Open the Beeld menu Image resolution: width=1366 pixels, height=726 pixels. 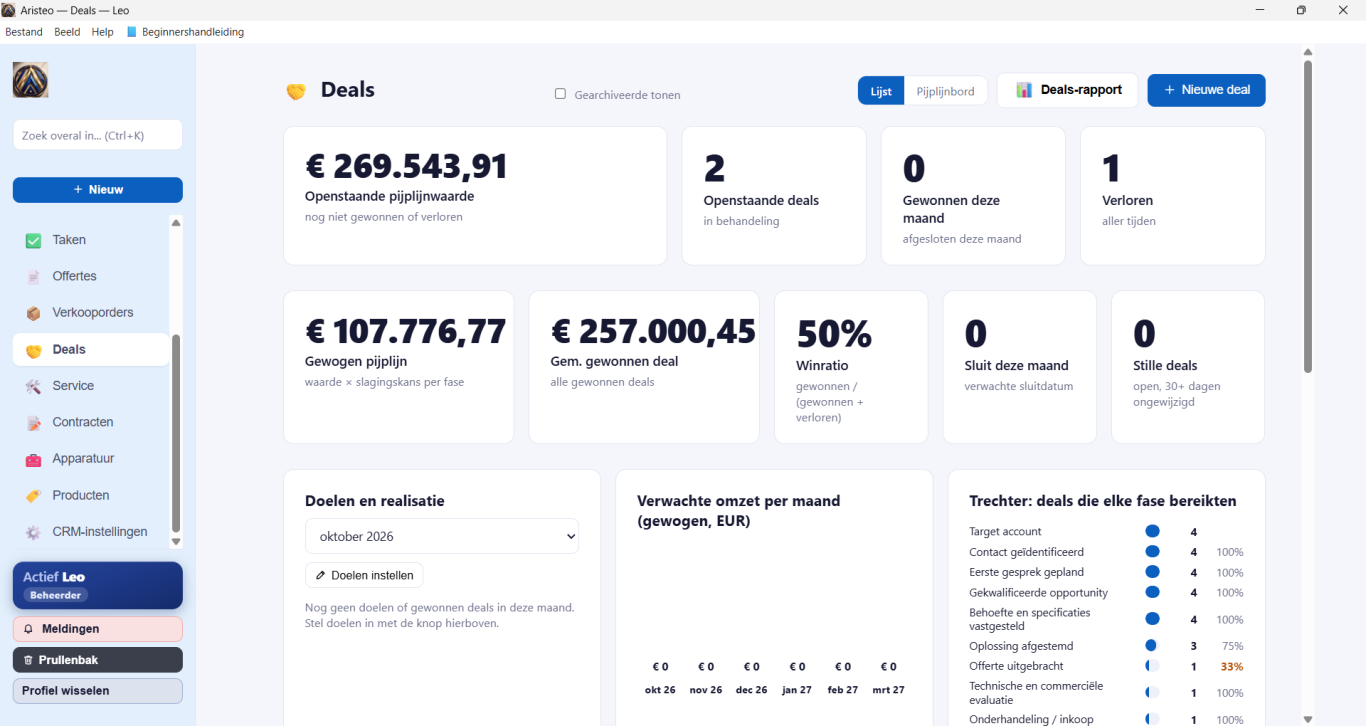pos(67,32)
